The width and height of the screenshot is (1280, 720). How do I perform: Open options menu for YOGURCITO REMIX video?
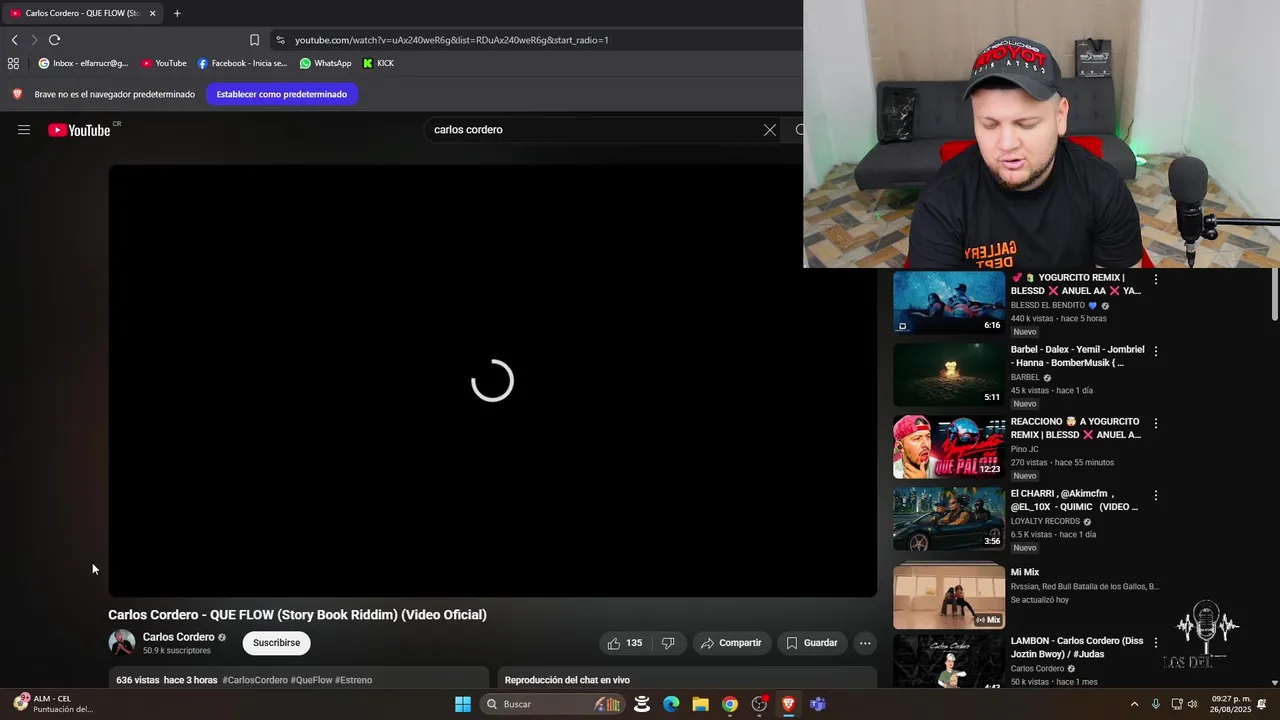click(x=1156, y=280)
